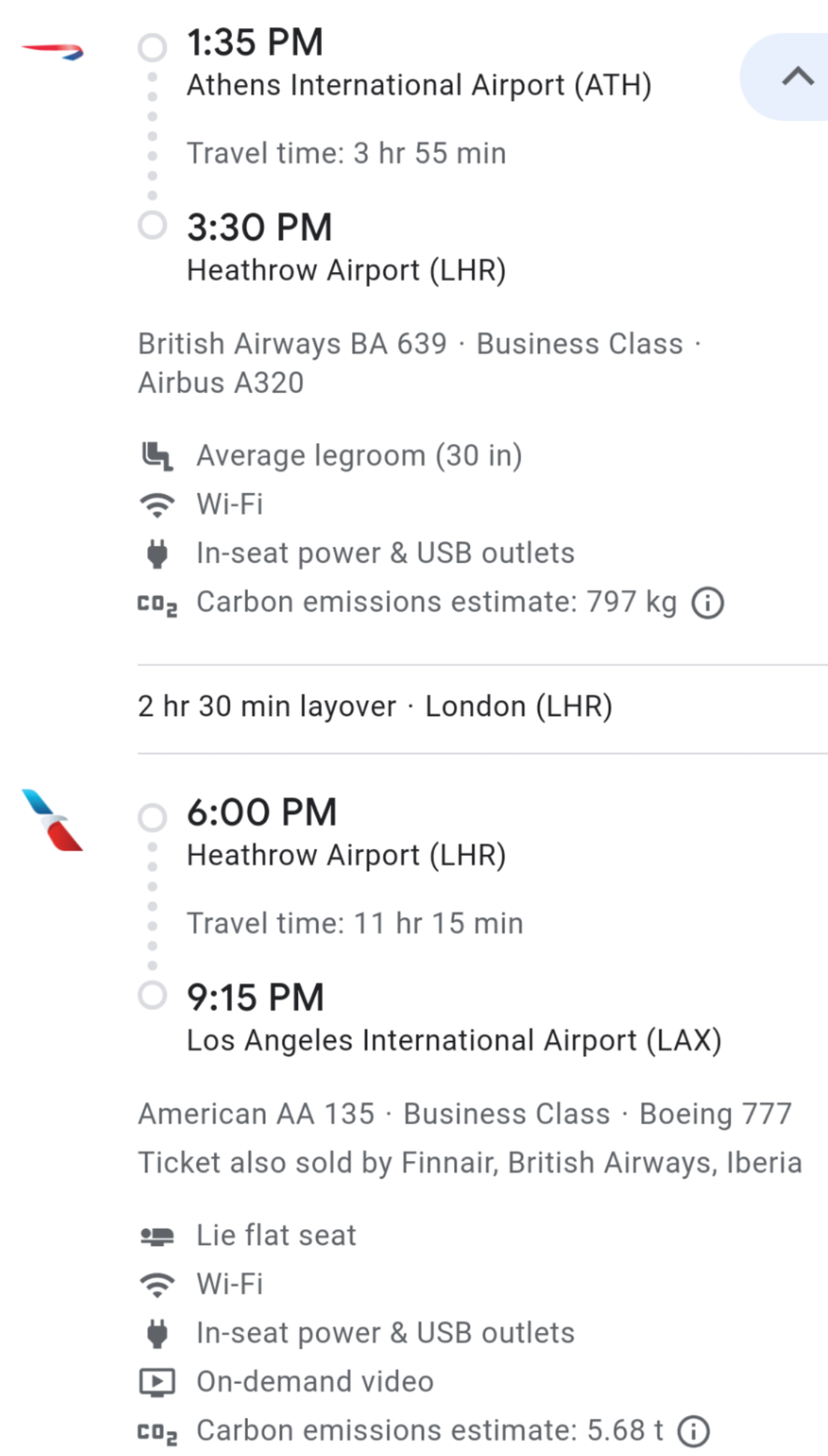828x1456 pixels.
Task: Select the 3:30 PM Heathrow arrival marker
Action: pos(152,225)
